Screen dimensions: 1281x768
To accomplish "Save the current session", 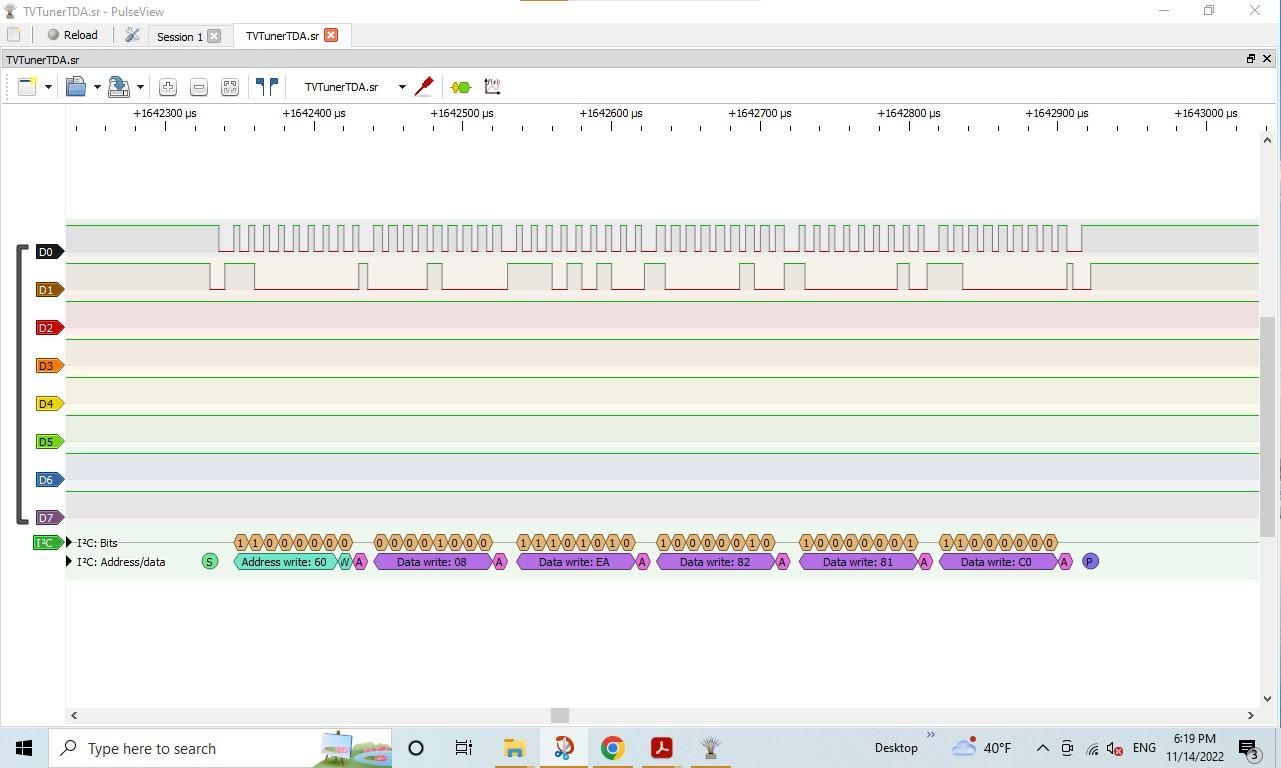I will tap(118, 87).
